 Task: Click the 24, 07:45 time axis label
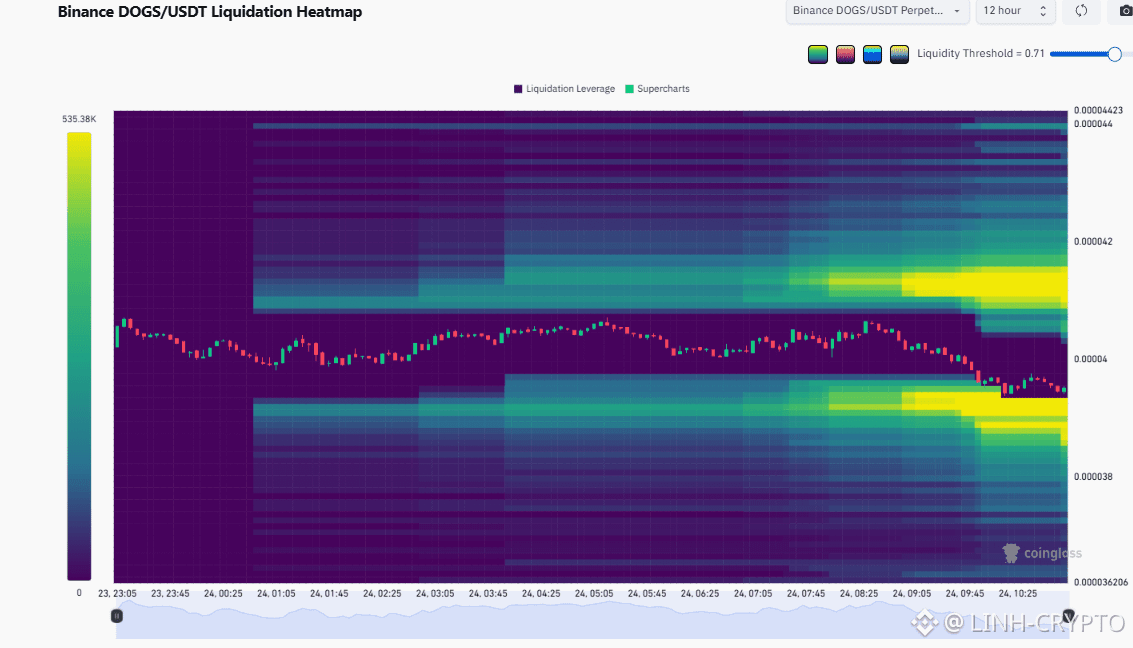pyautogui.click(x=806, y=594)
